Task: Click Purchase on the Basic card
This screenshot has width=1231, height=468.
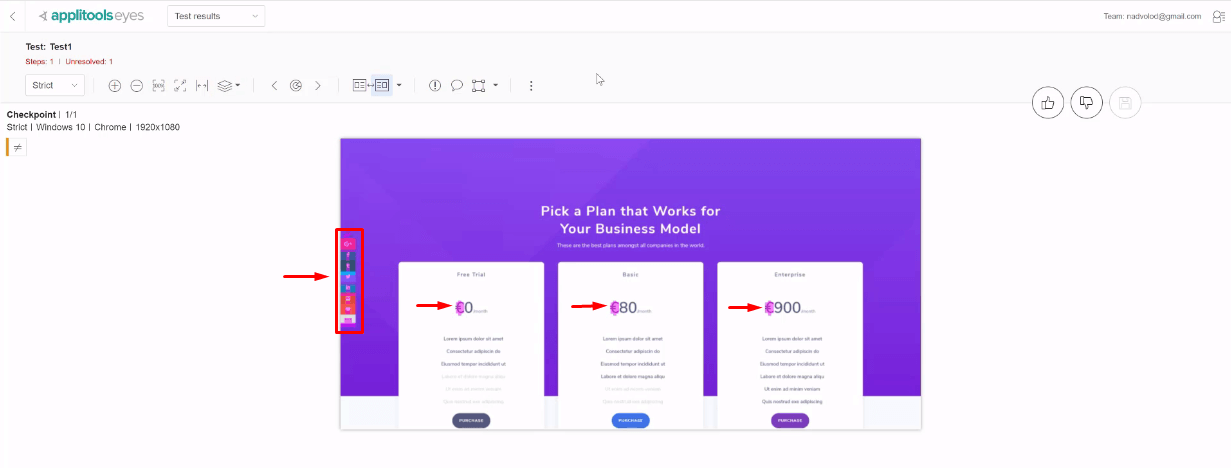Action: 630,420
